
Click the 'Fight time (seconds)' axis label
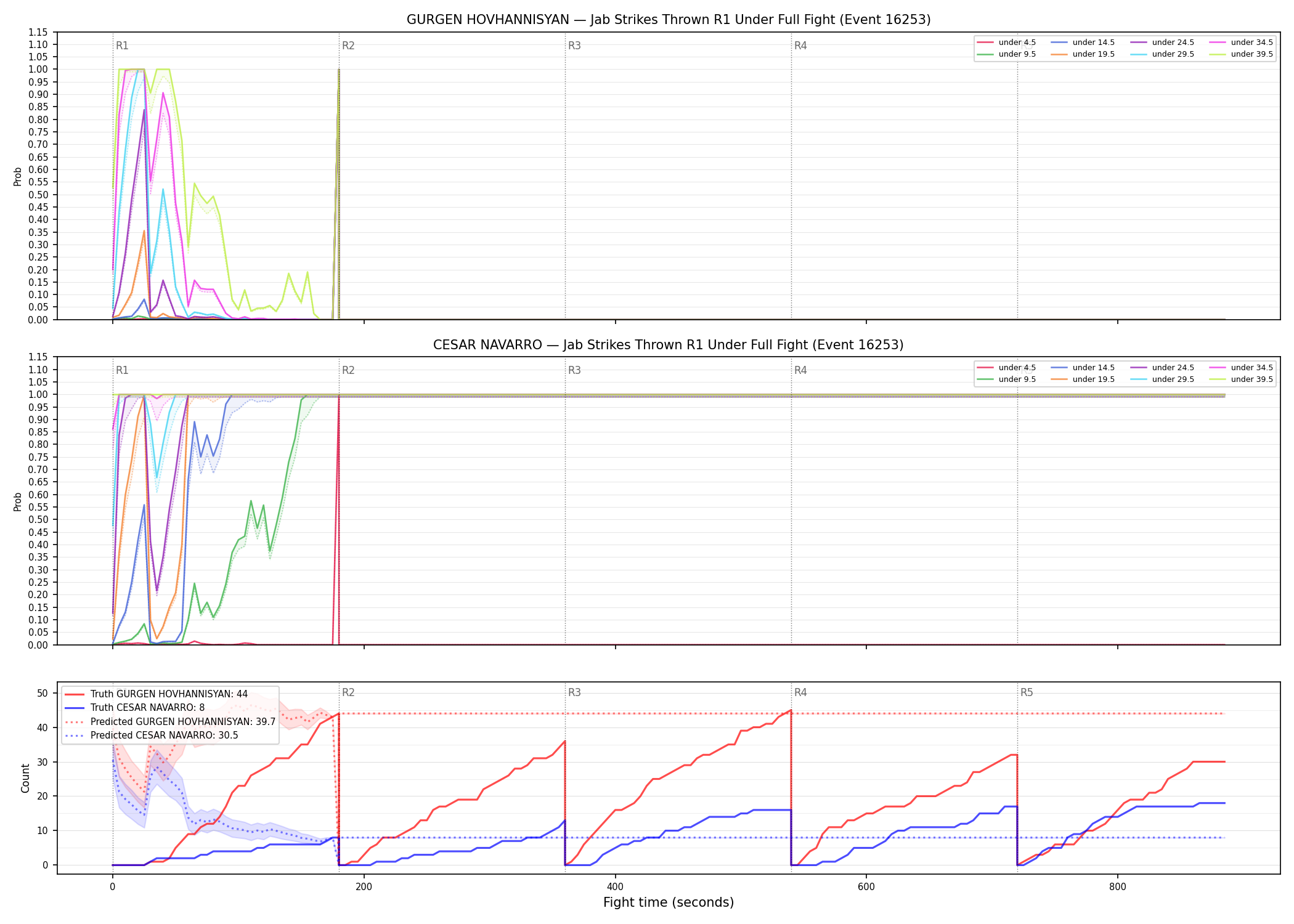pos(669,902)
